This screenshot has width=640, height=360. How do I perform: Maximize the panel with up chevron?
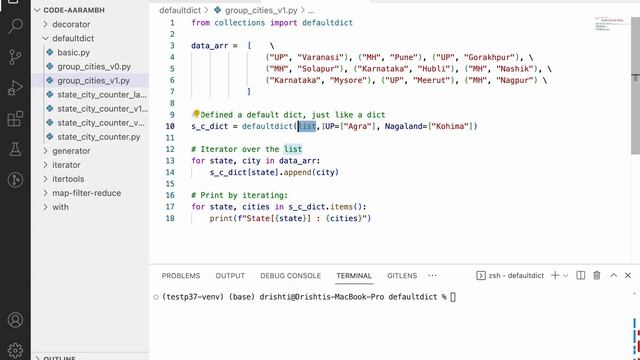[x=613, y=276]
